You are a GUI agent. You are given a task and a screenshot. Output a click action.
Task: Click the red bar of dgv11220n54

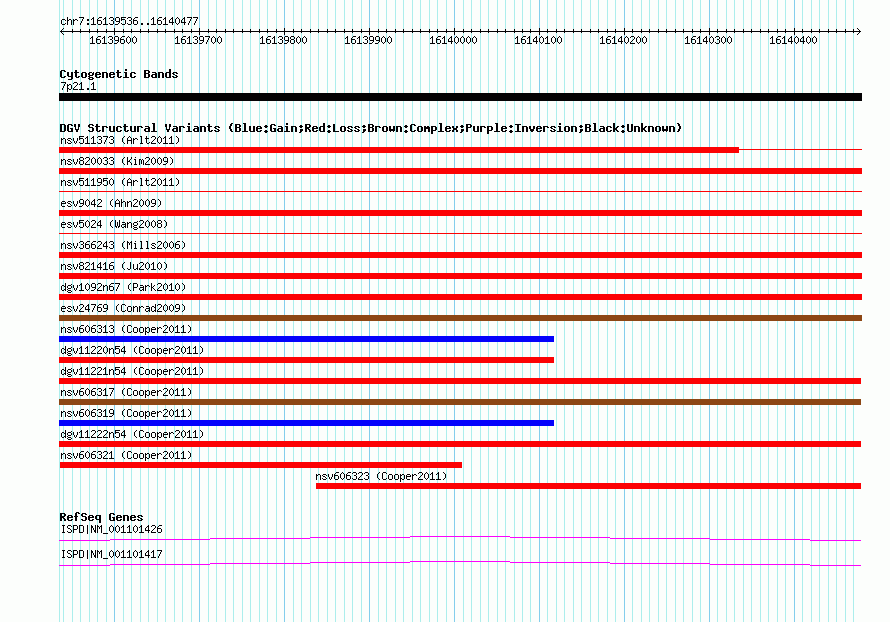[307, 360]
